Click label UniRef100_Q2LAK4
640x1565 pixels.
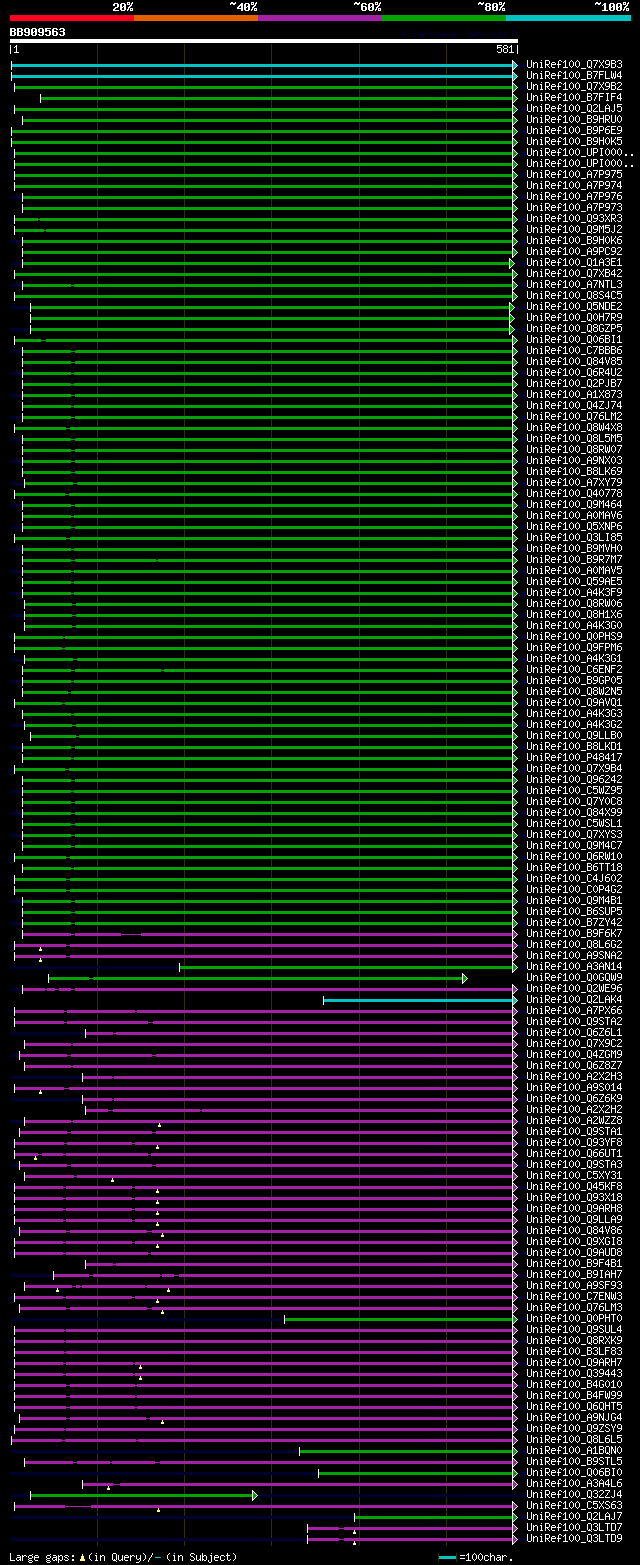click(574, 999)
